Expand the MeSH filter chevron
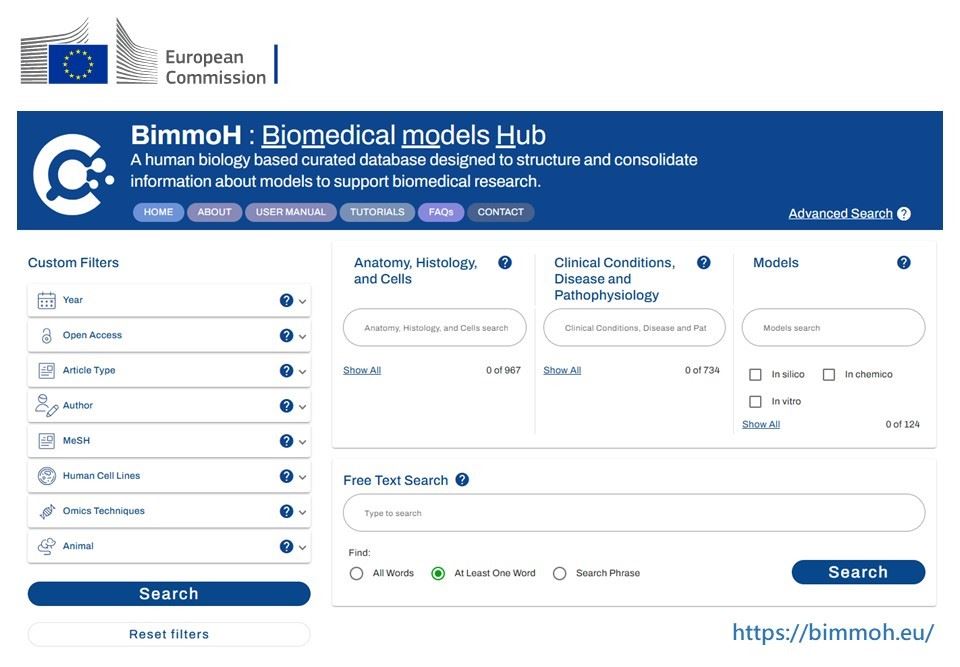This screenshot has width=960, height=667. tap(302, 442)
